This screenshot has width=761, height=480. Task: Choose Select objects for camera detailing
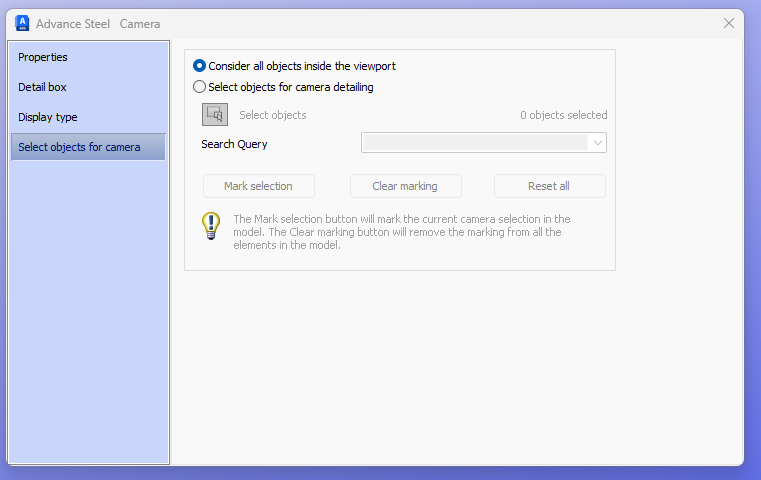click(x=283, y=87)
